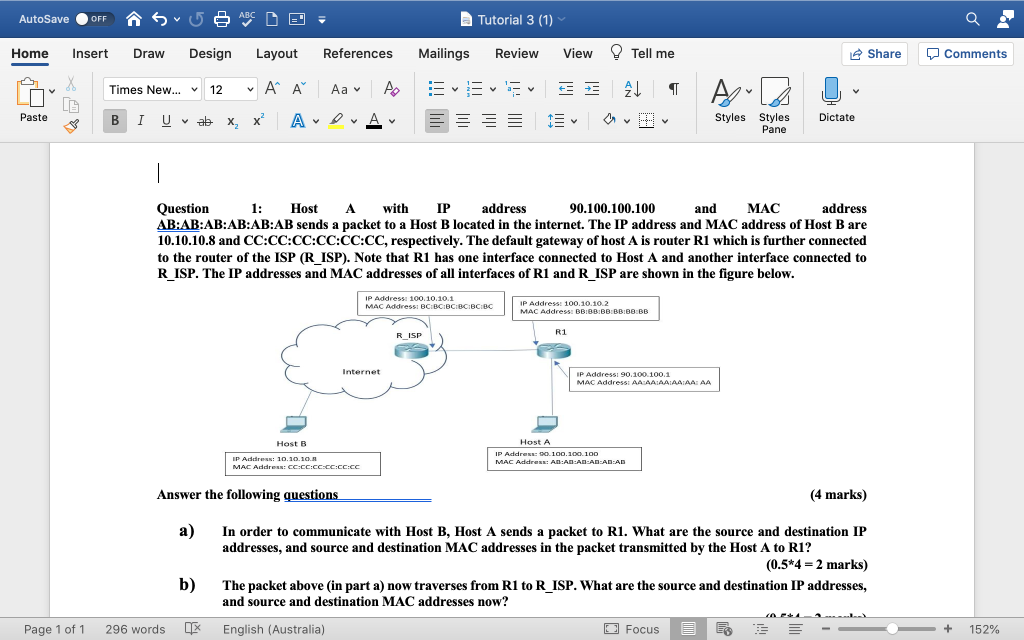Clear all formatting icon
The height and width of the screenshot is (640, 1024).
point(391,89)
